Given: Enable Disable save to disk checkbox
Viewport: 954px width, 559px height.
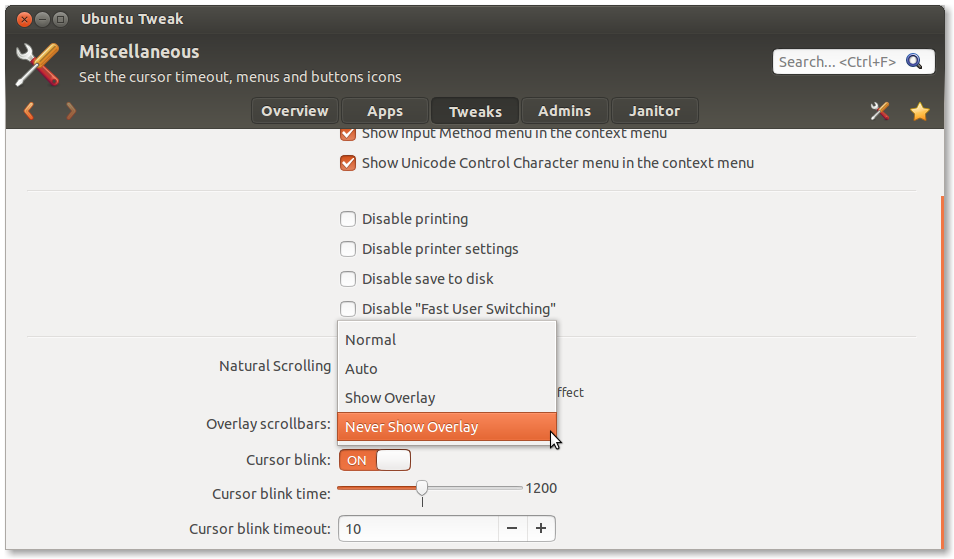Looking at the screenshot, I should (x=348, y=279).
